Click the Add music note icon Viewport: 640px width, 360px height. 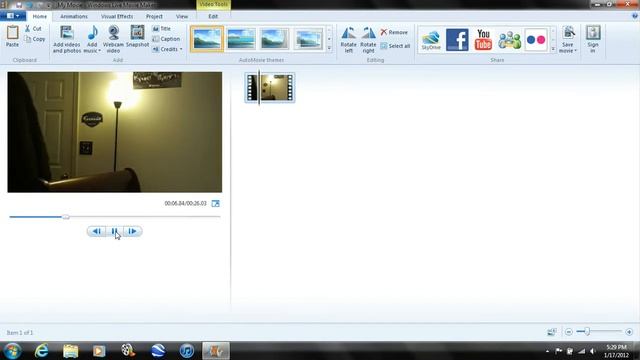(x=93, y=33)
